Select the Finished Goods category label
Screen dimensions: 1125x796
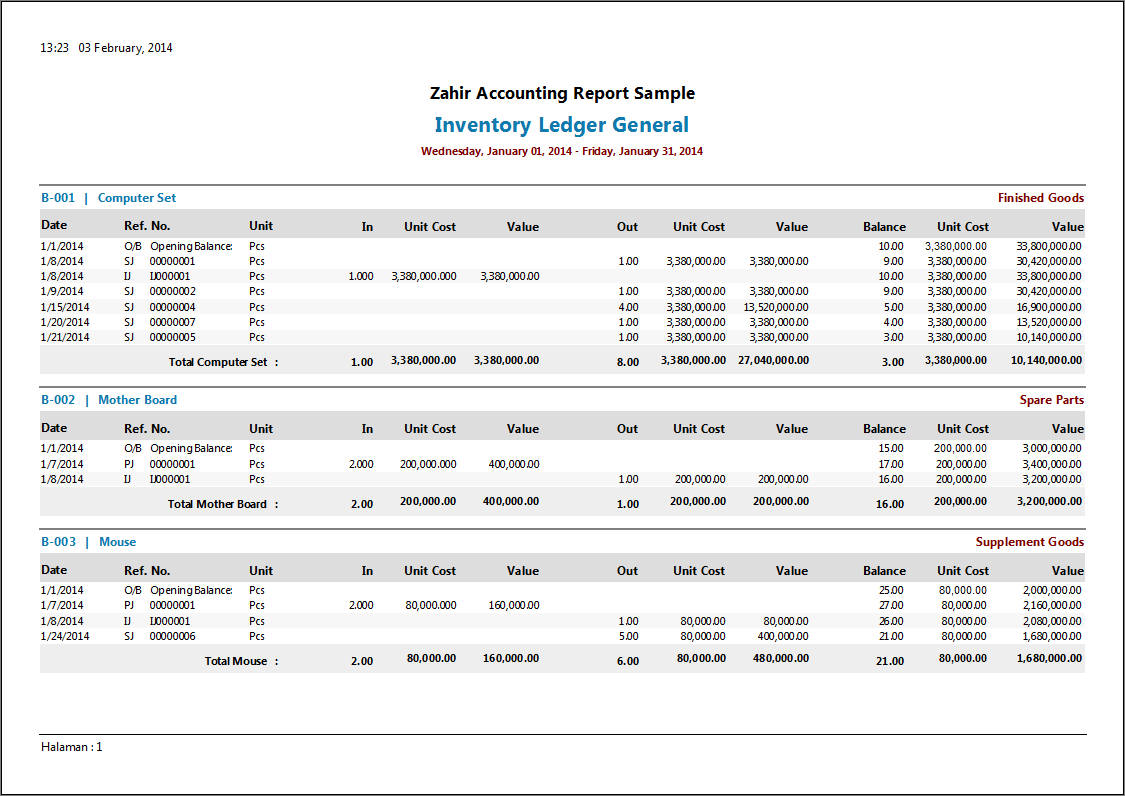pyautogui.click(x=1040, y=197)
